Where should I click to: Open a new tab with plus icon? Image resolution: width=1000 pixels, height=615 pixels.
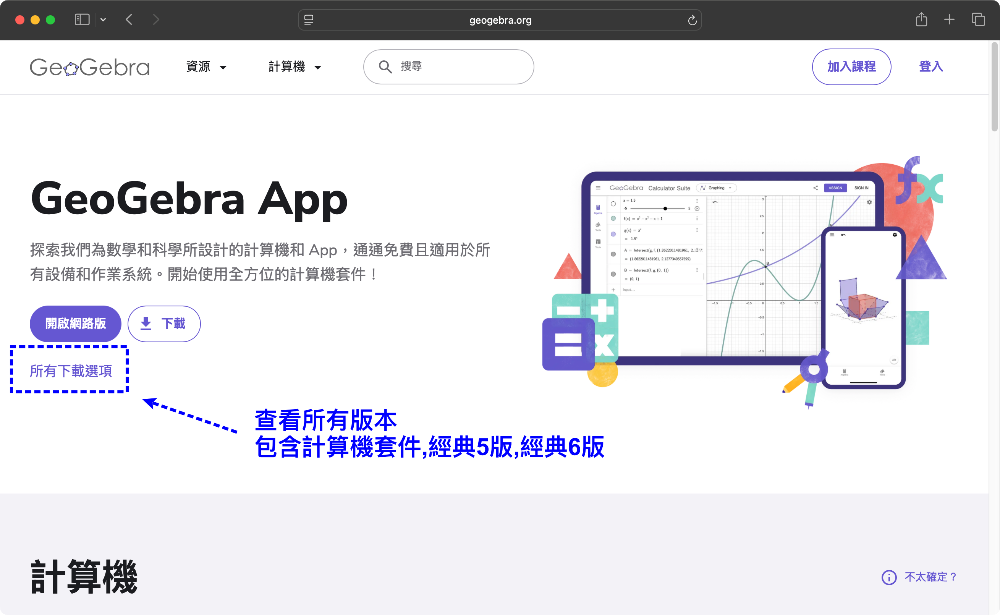click(x=949, y=20)
